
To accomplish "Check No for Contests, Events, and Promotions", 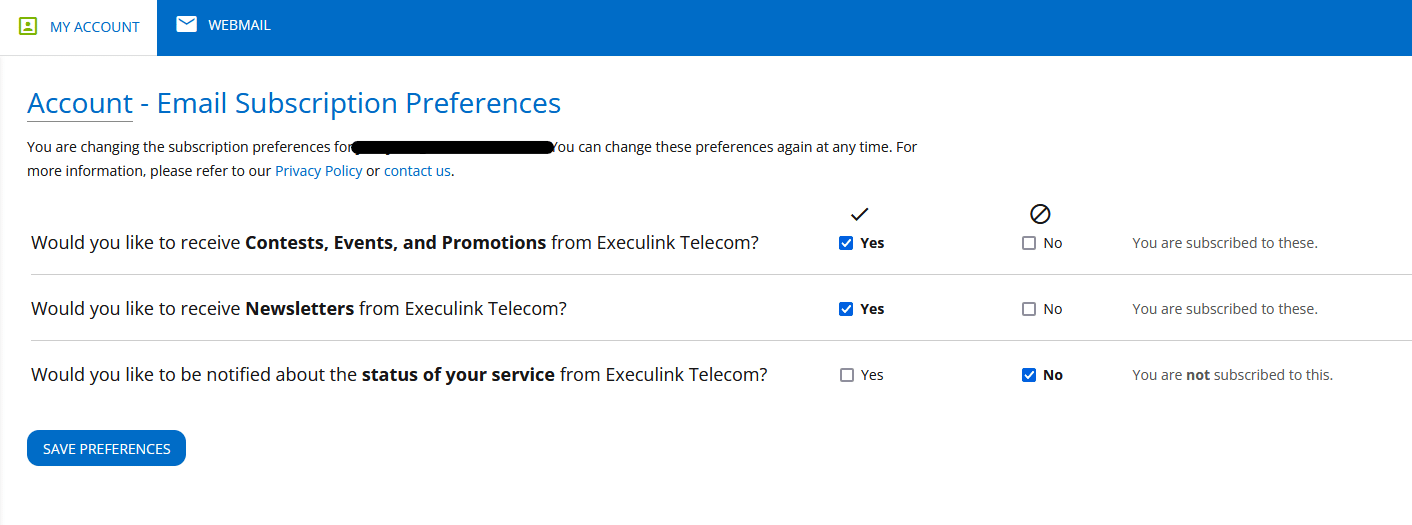I will click(x=1029, y=243).
